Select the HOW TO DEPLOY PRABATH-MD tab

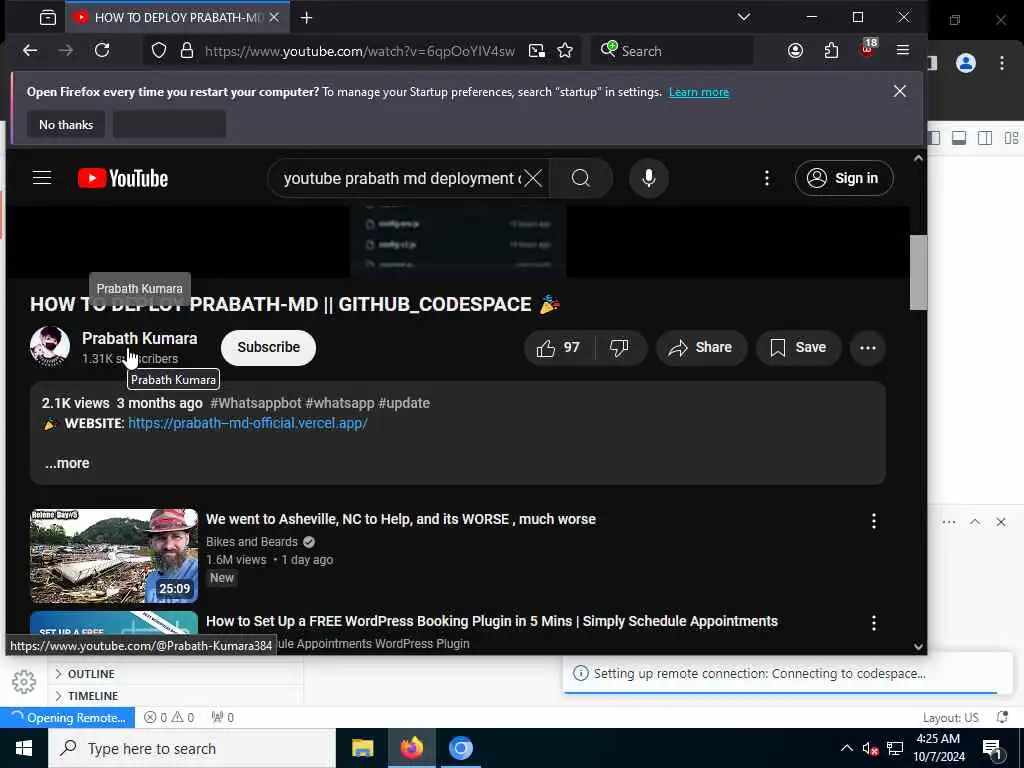177,18
